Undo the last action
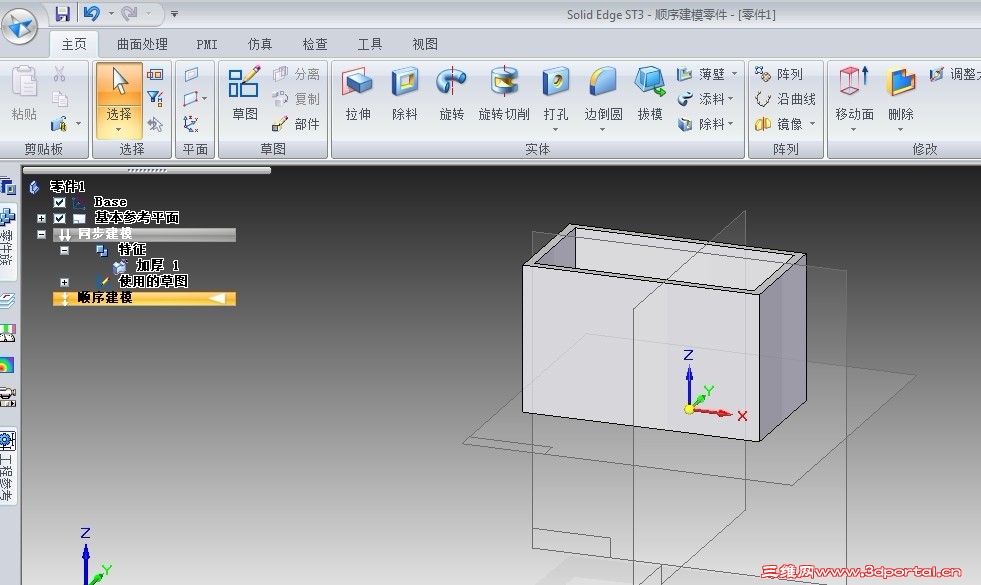The image size is (981, 585). [92, 13]
